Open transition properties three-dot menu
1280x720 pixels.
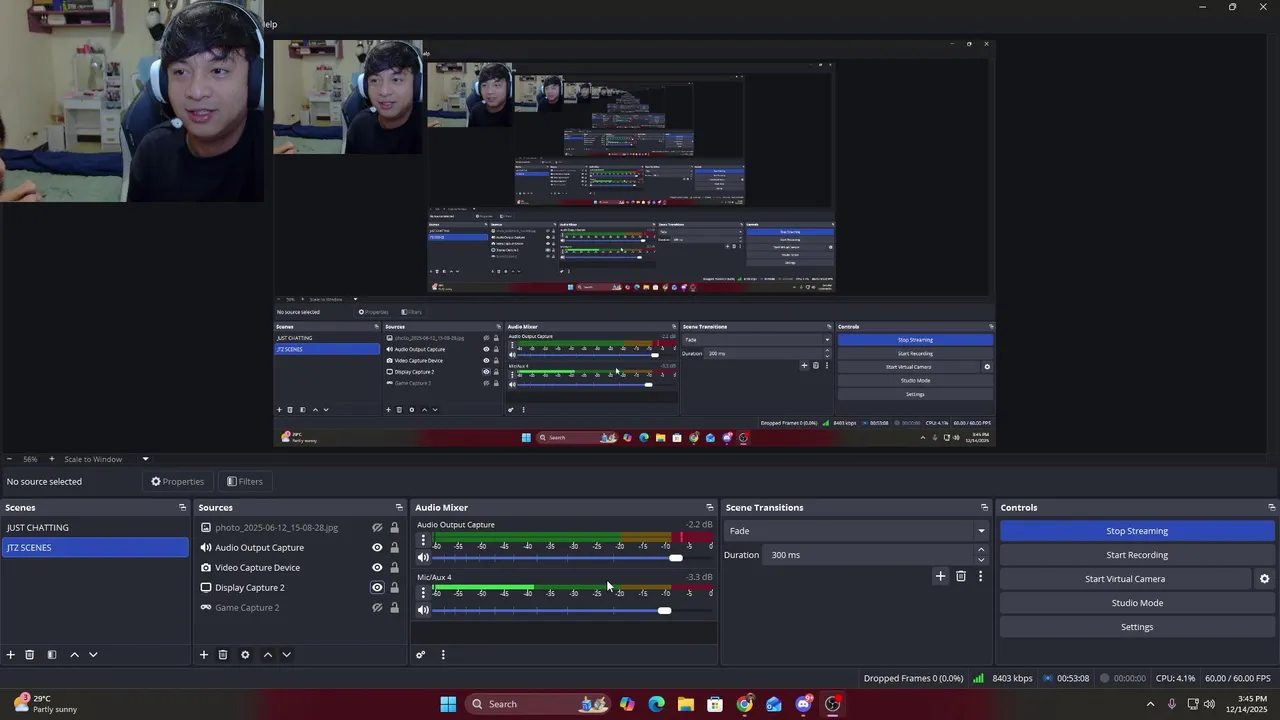(980, 576)
